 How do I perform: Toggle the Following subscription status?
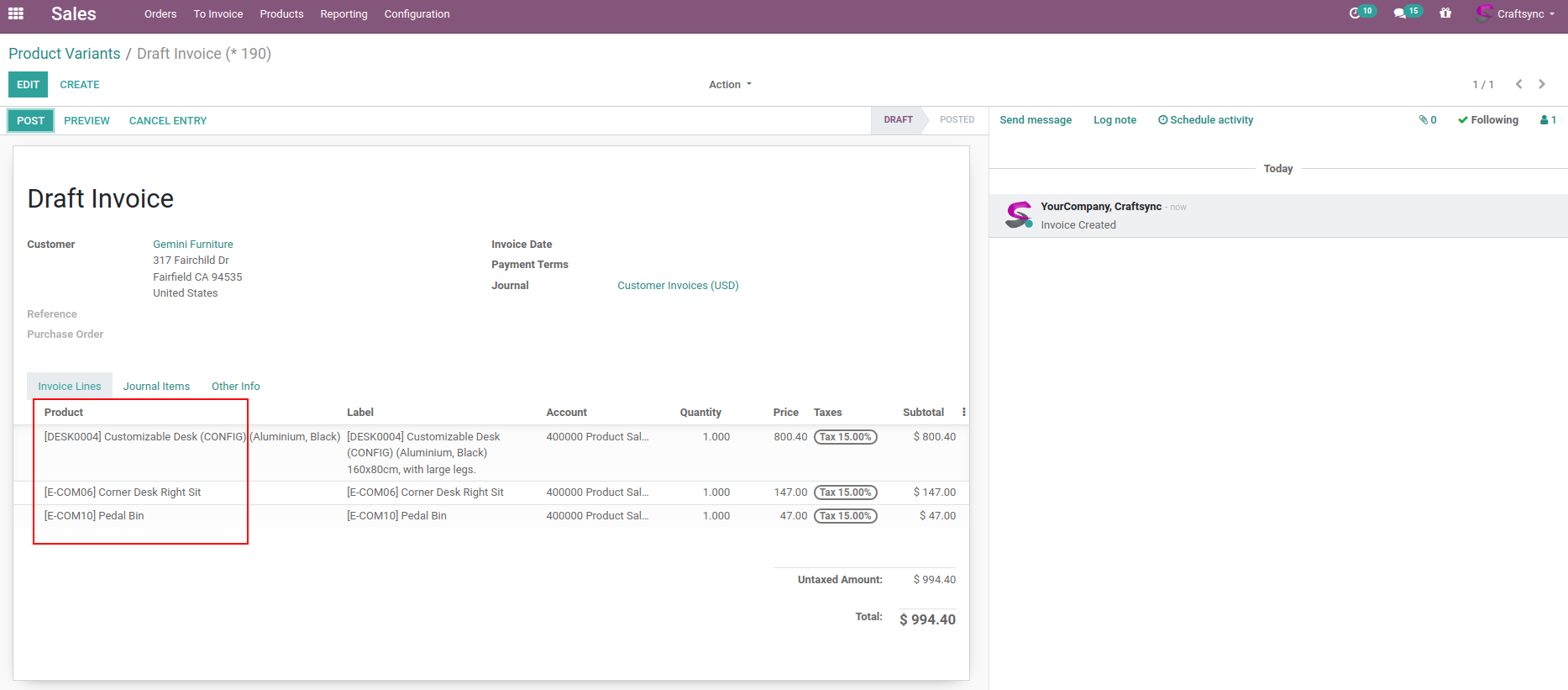point(1488,120)
